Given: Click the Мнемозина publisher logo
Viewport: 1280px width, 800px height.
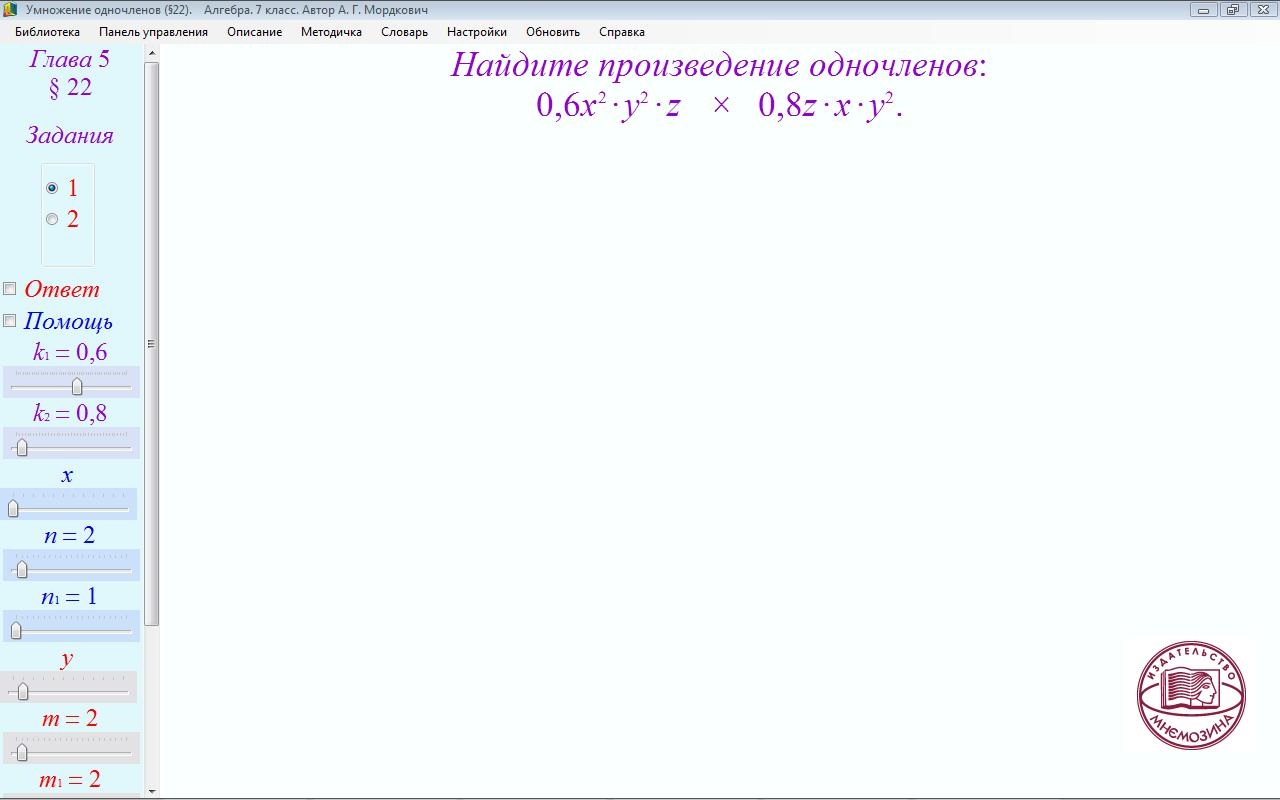Looking at the screenshot, I should pyautogui.click(x=1190, y=696).
